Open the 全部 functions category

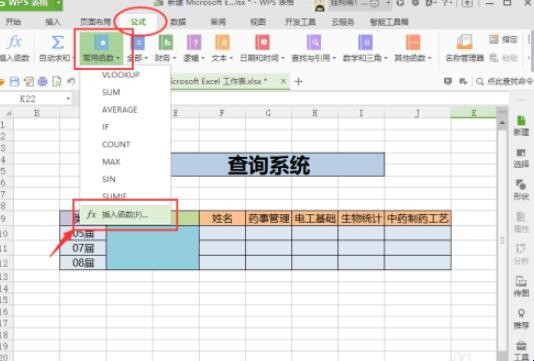click(x=138, y=49)
